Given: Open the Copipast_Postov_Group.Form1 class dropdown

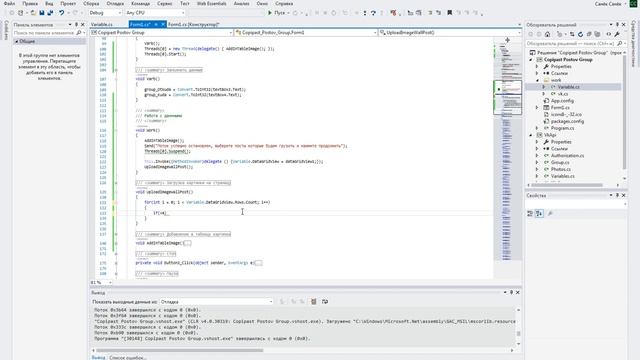Looking at the screenshot, I should pyautogui.click(x=306, y=32).
